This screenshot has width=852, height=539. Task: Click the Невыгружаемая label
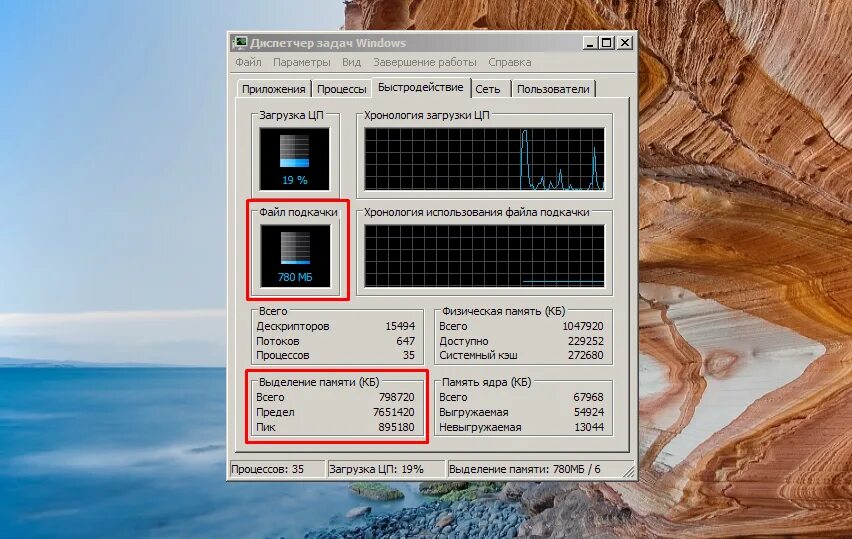480,427
